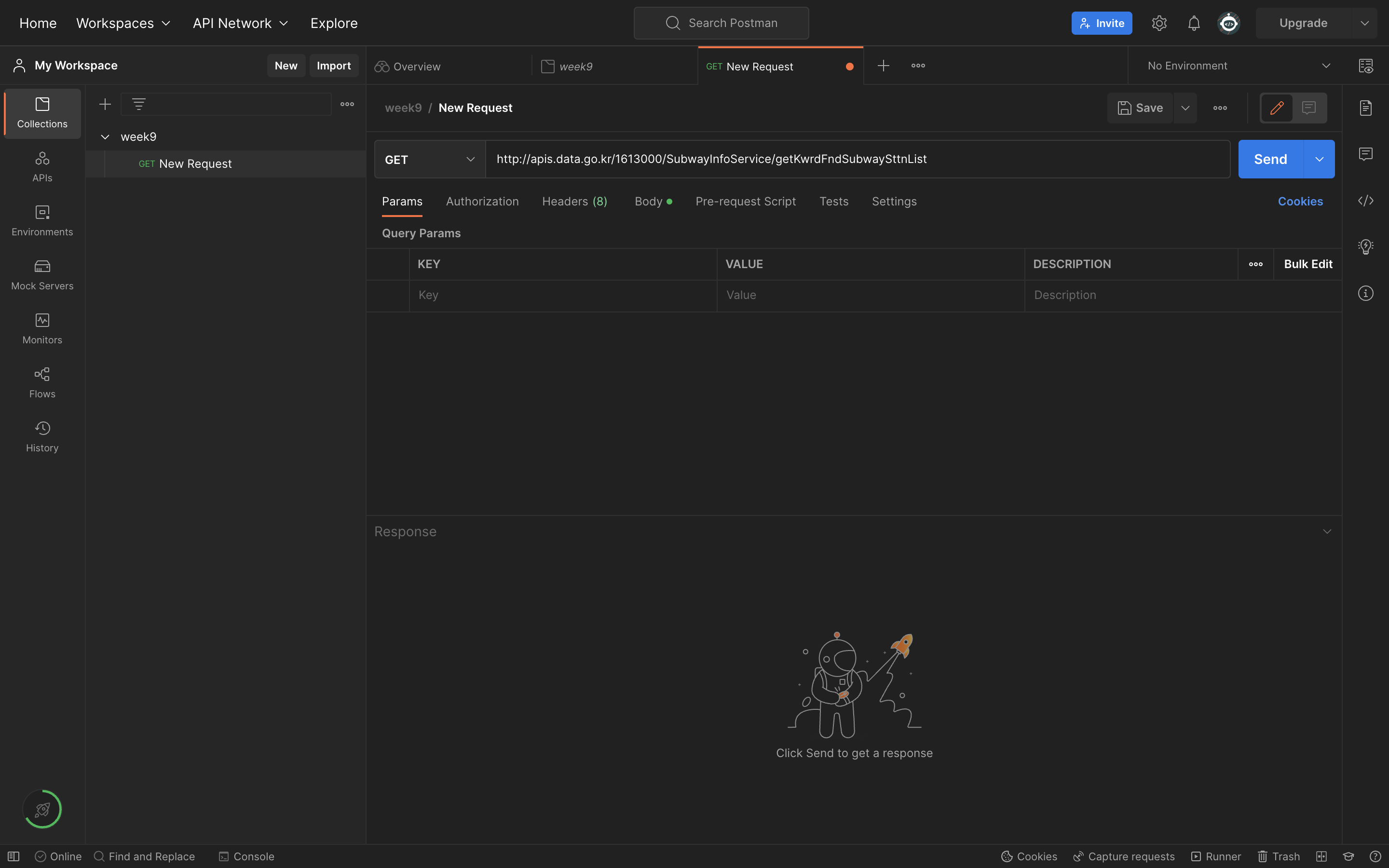The image size is (1389, 868).
Task: Open request info icon in right sidebar
Action: click(x=1365, y=293)
